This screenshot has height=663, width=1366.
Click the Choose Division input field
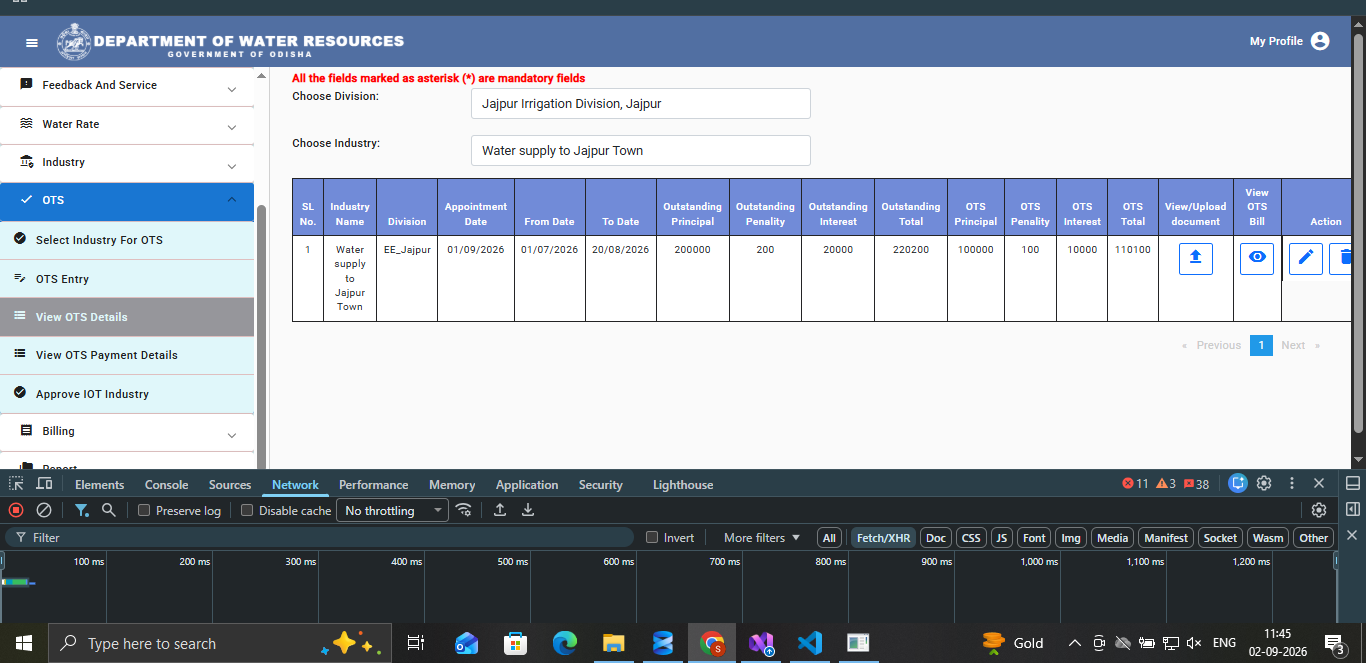(x=641, y=103)
